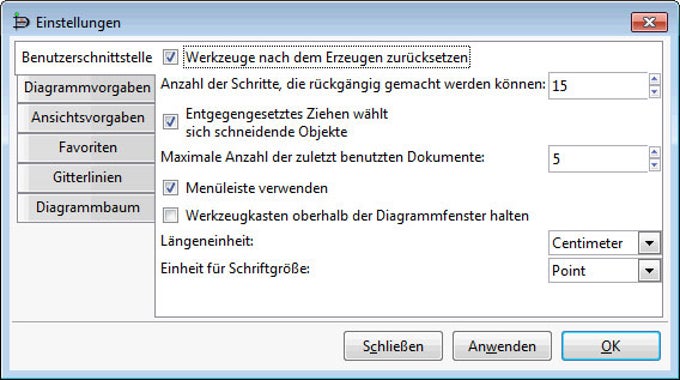
Task: Select the Favoriten tab
Action: tap(86, 147)
